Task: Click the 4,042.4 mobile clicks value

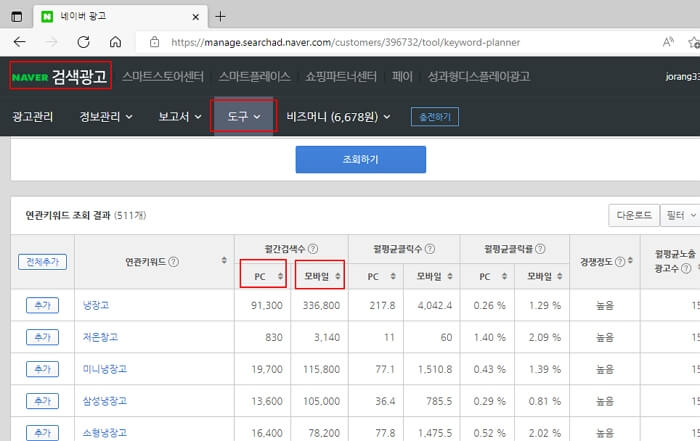Action: click(435, 305)
